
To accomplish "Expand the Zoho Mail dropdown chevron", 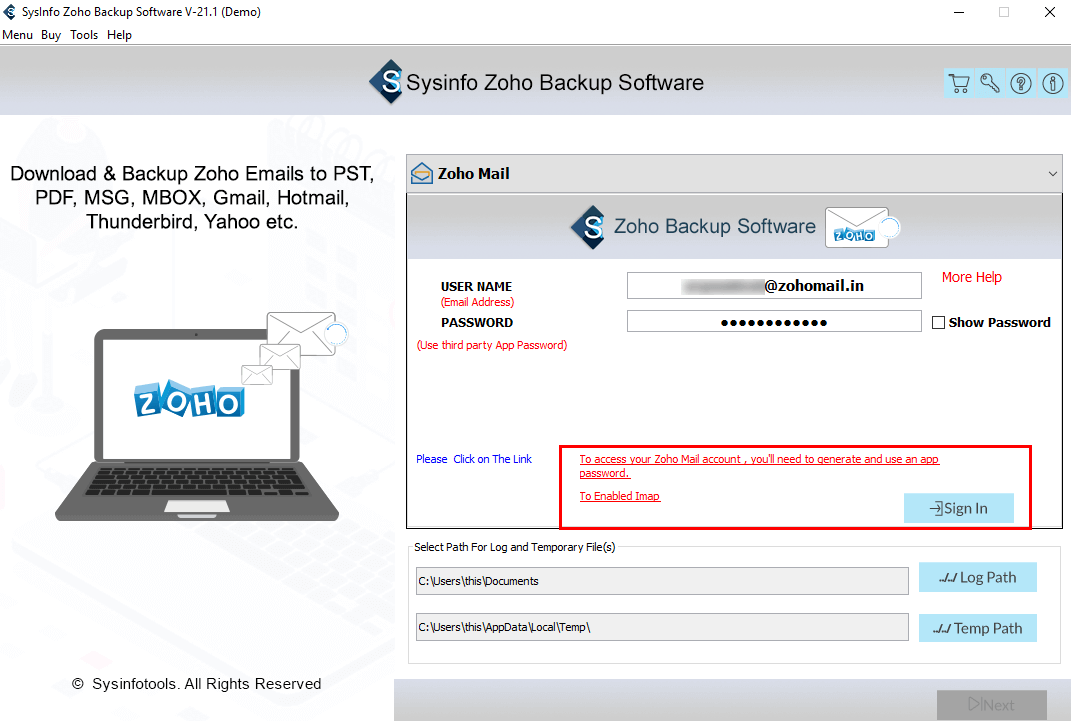I will [x=1053, y=174].
